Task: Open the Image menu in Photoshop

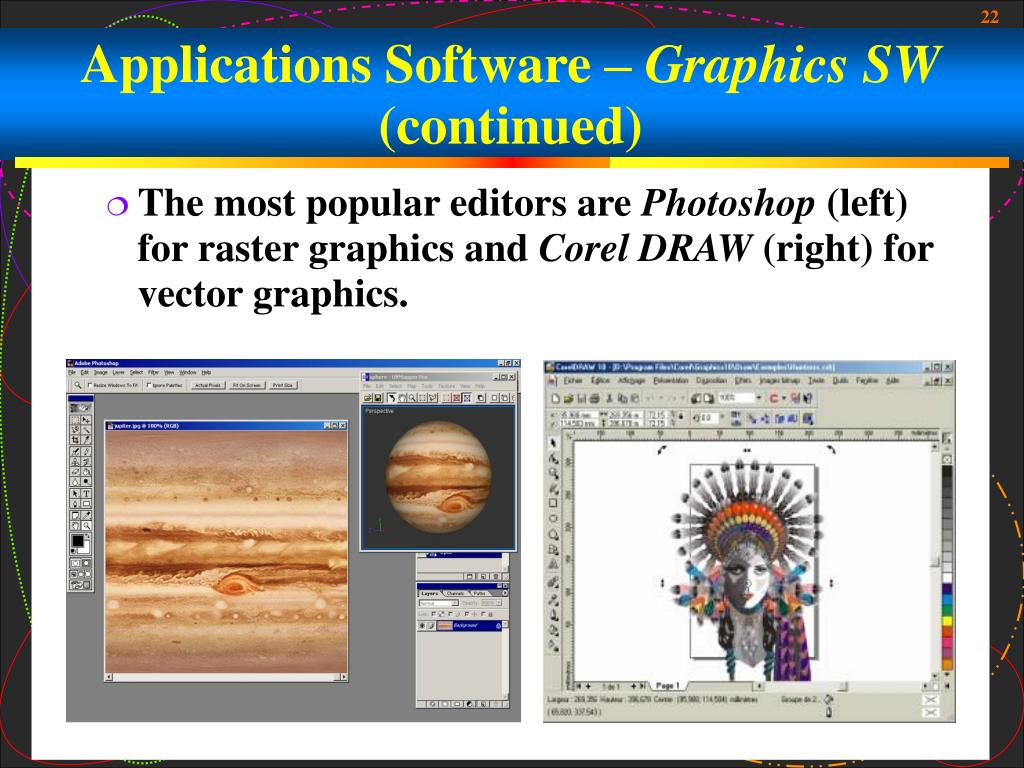Action: [101, 372]
